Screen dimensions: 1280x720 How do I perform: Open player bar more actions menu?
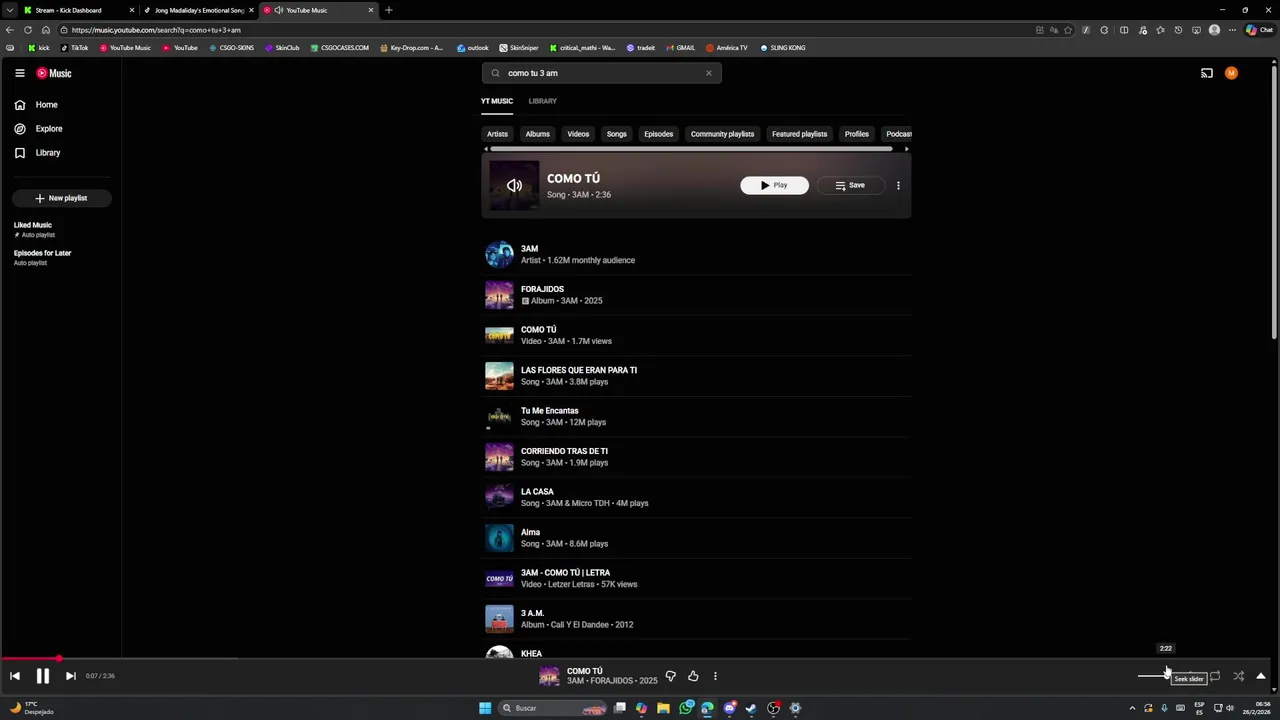(x=715, y=676)
